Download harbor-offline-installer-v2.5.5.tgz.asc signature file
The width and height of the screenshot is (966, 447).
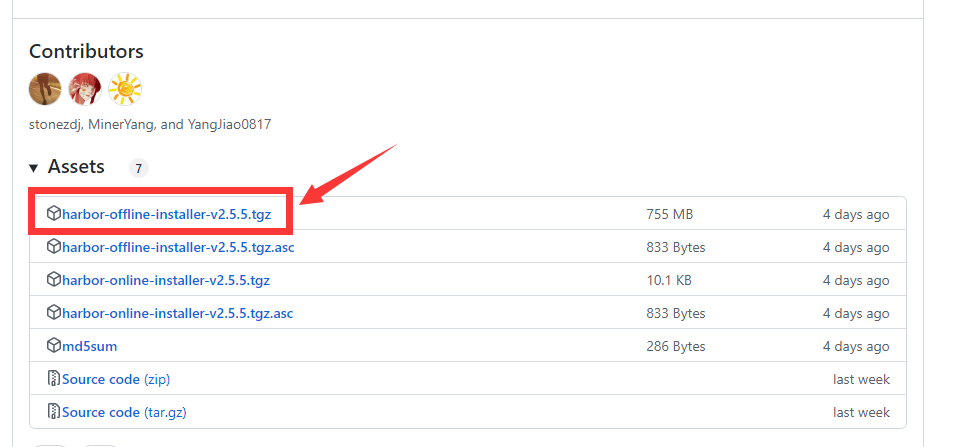click(x=178, y=248)
